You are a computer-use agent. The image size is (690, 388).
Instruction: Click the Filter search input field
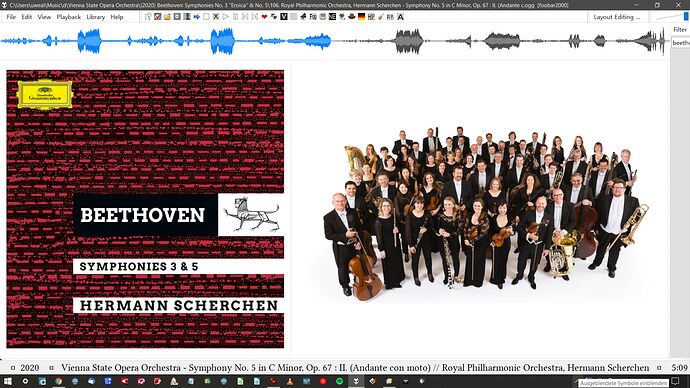tap(681, 43)
